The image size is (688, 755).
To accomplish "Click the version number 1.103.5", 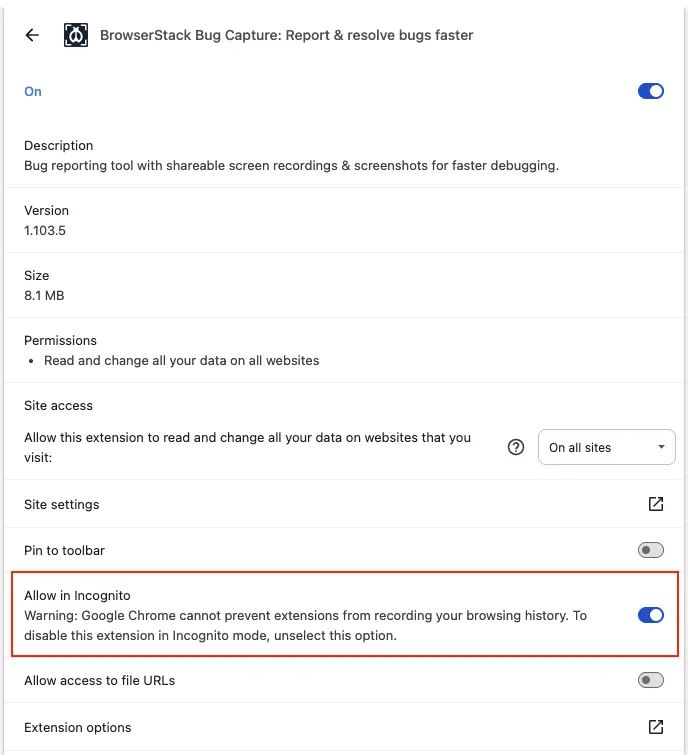I will pos(45,230).
